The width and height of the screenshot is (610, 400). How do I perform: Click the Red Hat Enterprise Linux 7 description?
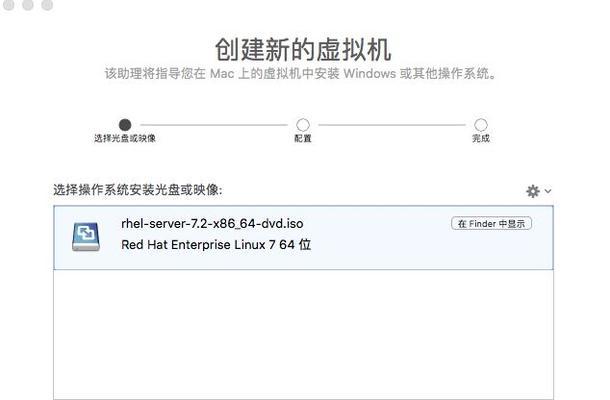[216, 245]
